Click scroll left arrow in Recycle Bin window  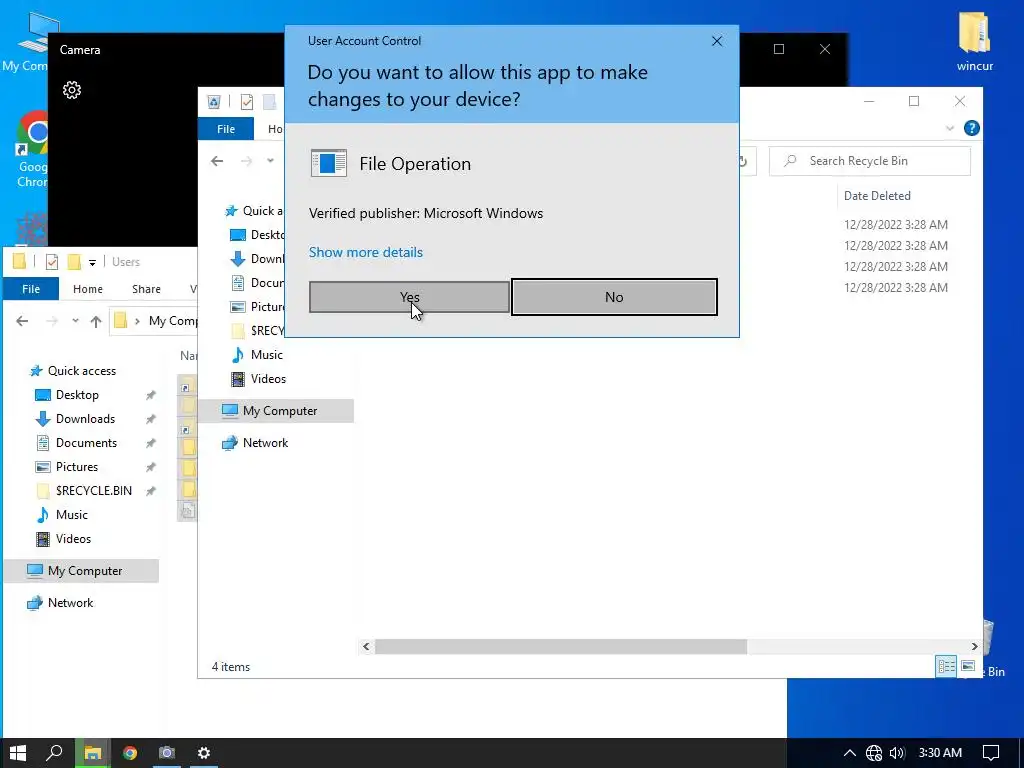tap(366, 647)
